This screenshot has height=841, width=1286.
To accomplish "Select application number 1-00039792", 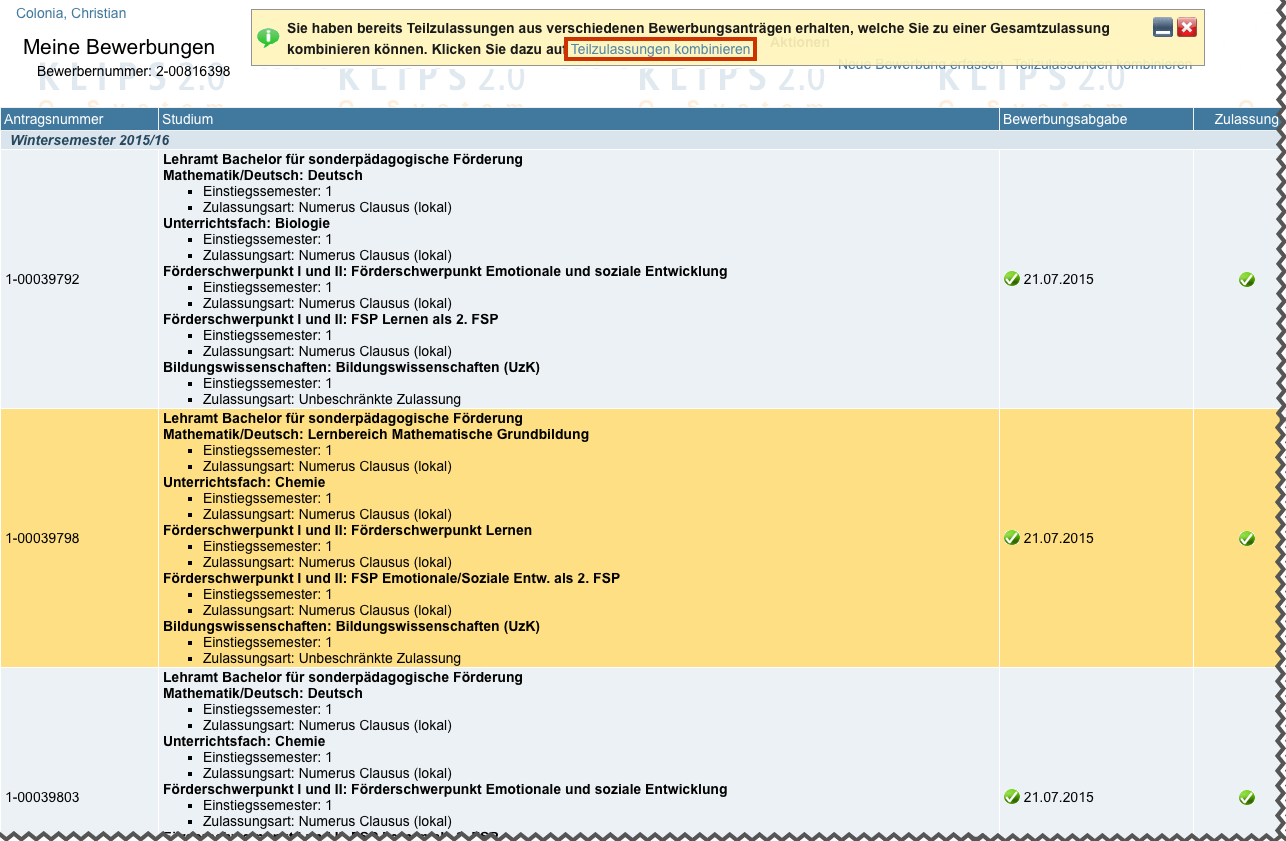I will click(x=42, y=279).
